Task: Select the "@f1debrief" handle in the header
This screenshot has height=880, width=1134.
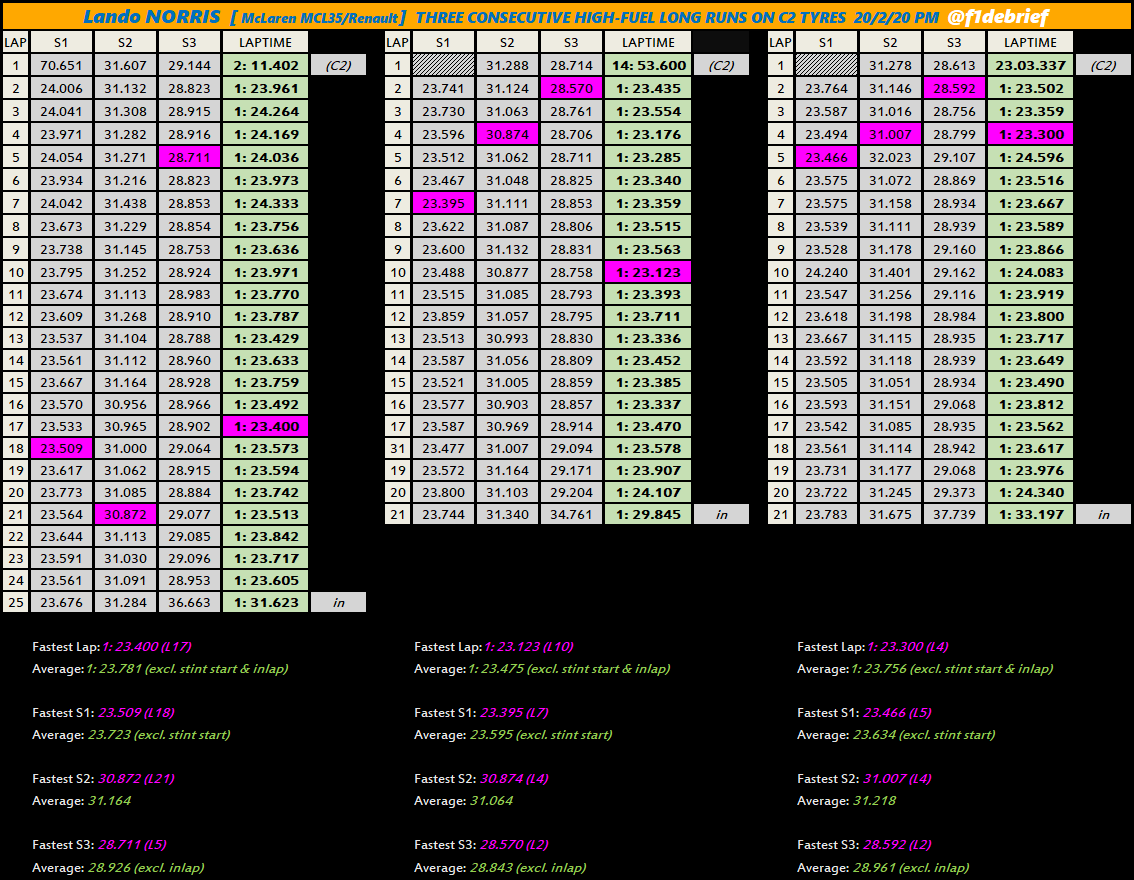Action: pyautogui.click(x=997, y=17)
